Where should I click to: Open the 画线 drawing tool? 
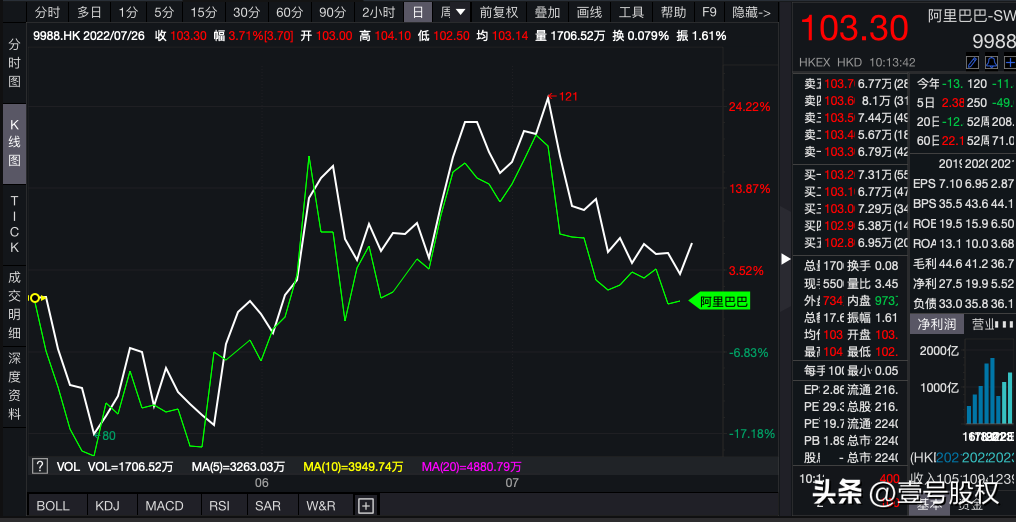(590, 13)
